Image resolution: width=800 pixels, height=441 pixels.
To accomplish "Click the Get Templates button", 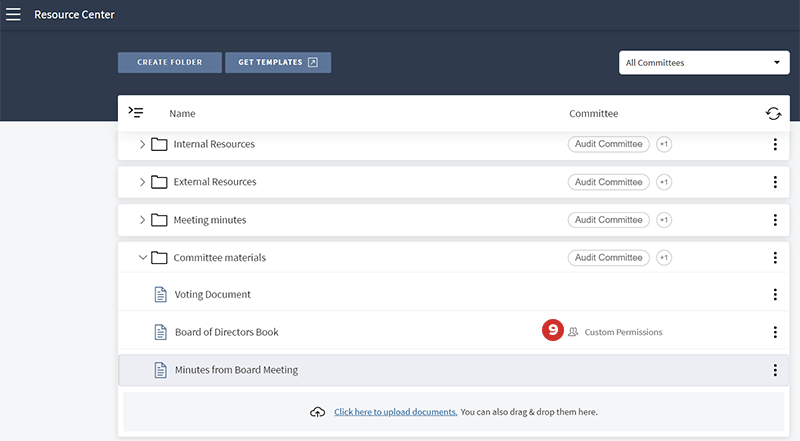I will coord(277,63).
